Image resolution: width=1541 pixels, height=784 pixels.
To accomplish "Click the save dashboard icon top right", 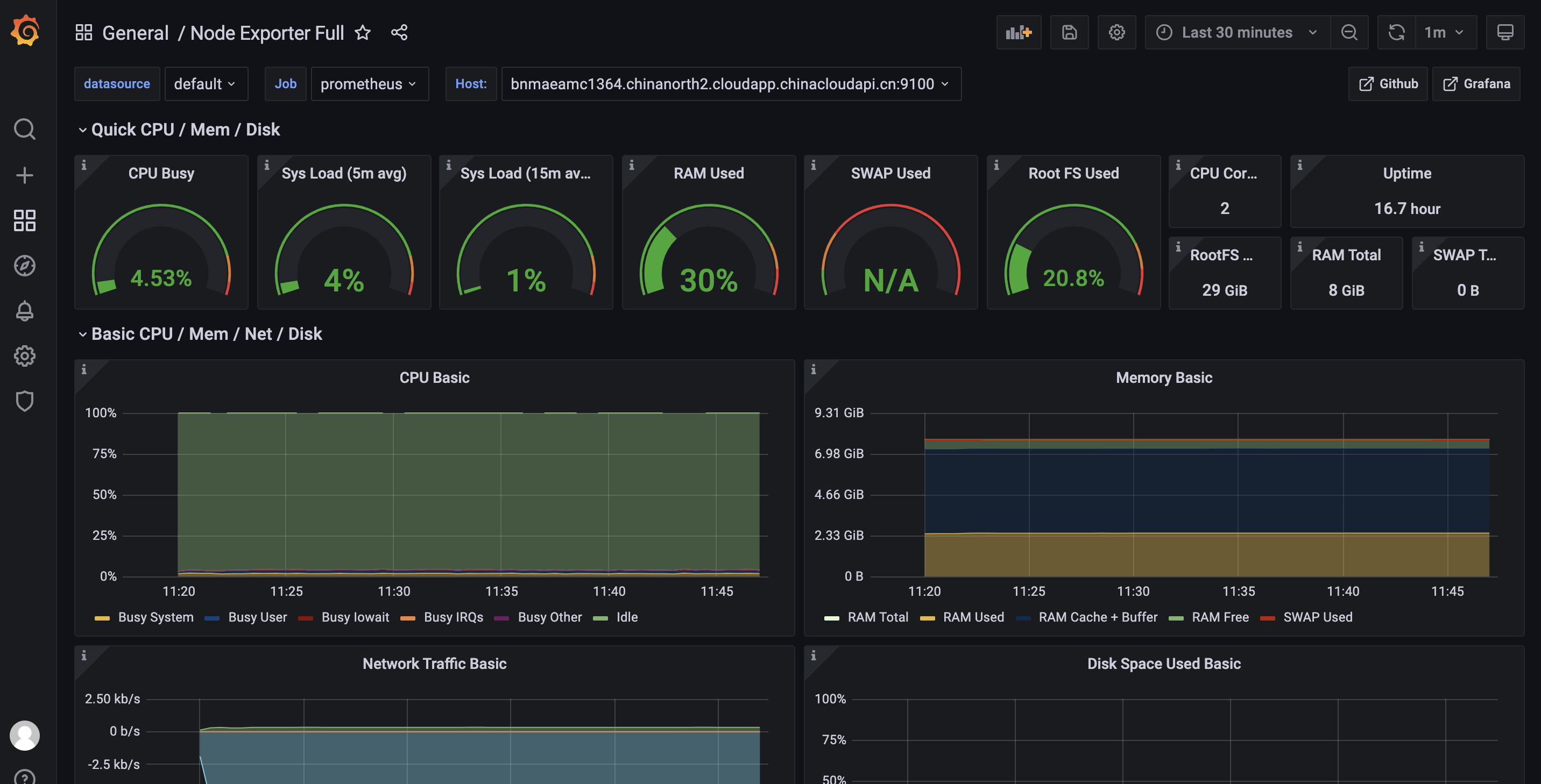I will pyautogui.click(x=1069, y=32).
